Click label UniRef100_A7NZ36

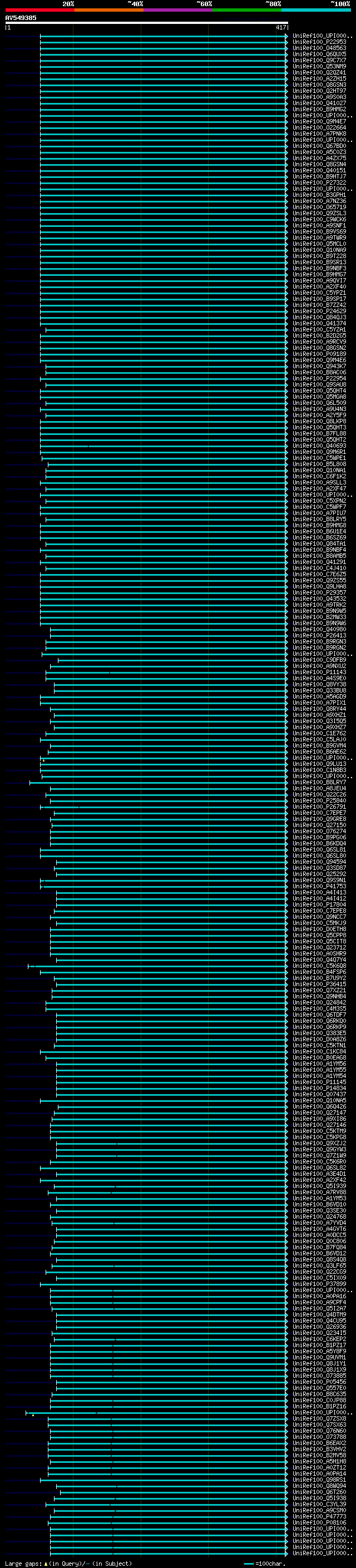click(319, 201)
